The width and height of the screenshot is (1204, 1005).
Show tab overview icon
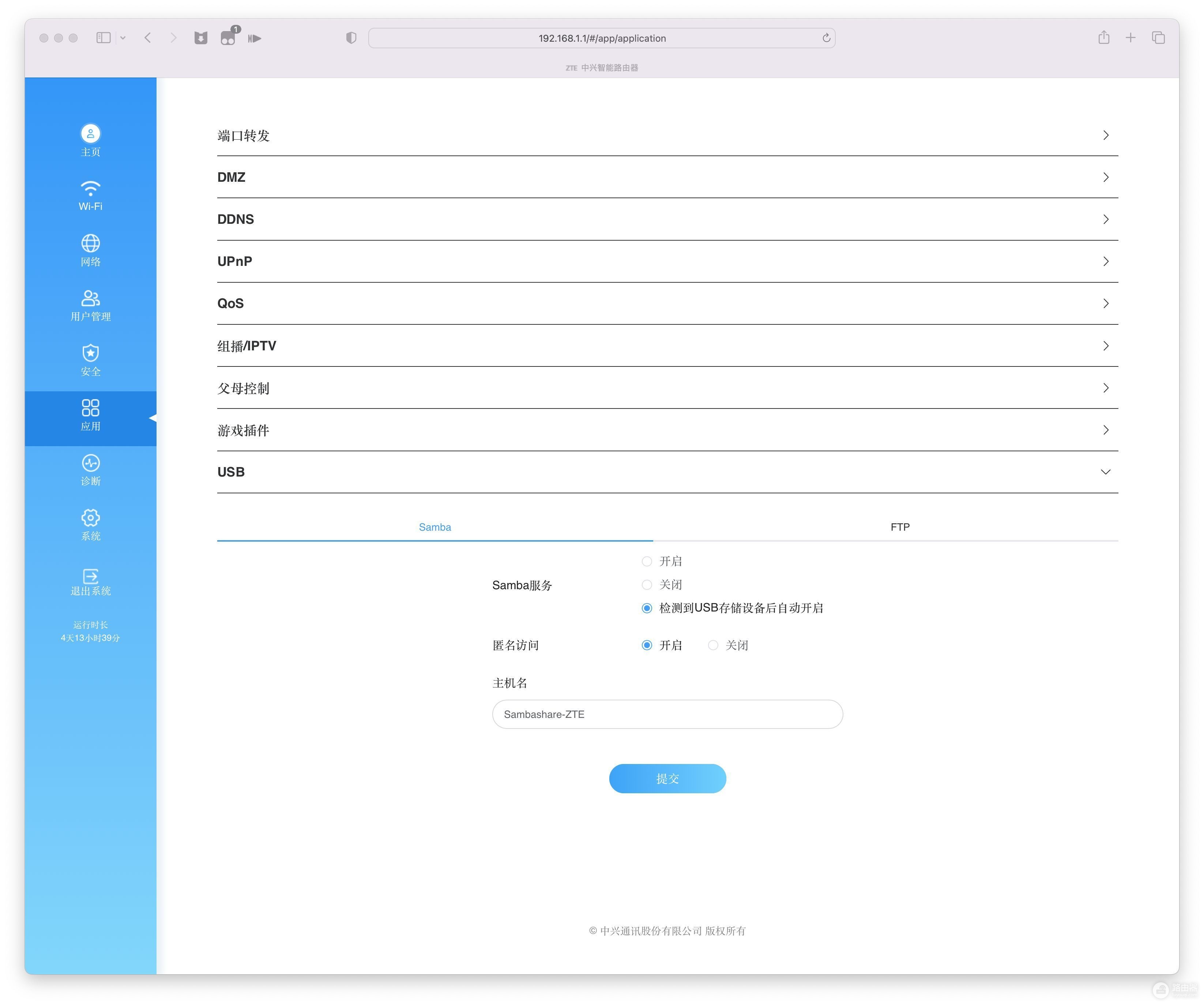click(1158, 38)
